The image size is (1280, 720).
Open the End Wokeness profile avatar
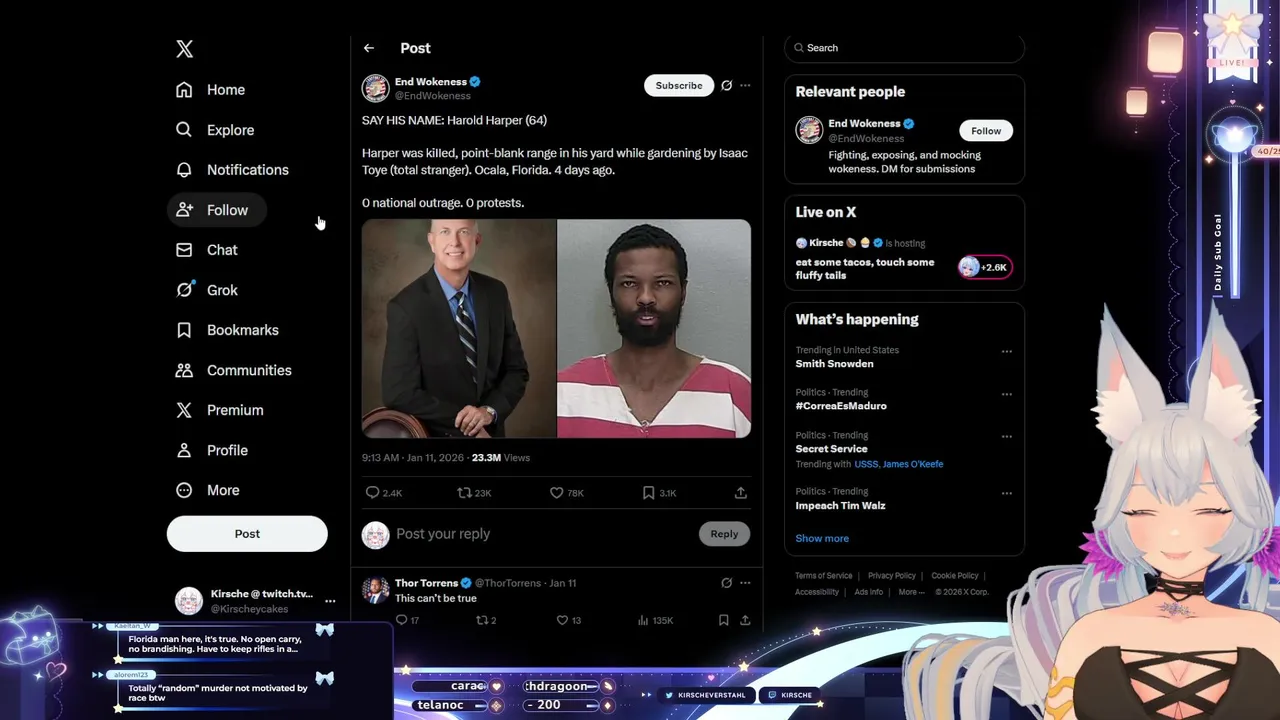(x=375, y=88)
